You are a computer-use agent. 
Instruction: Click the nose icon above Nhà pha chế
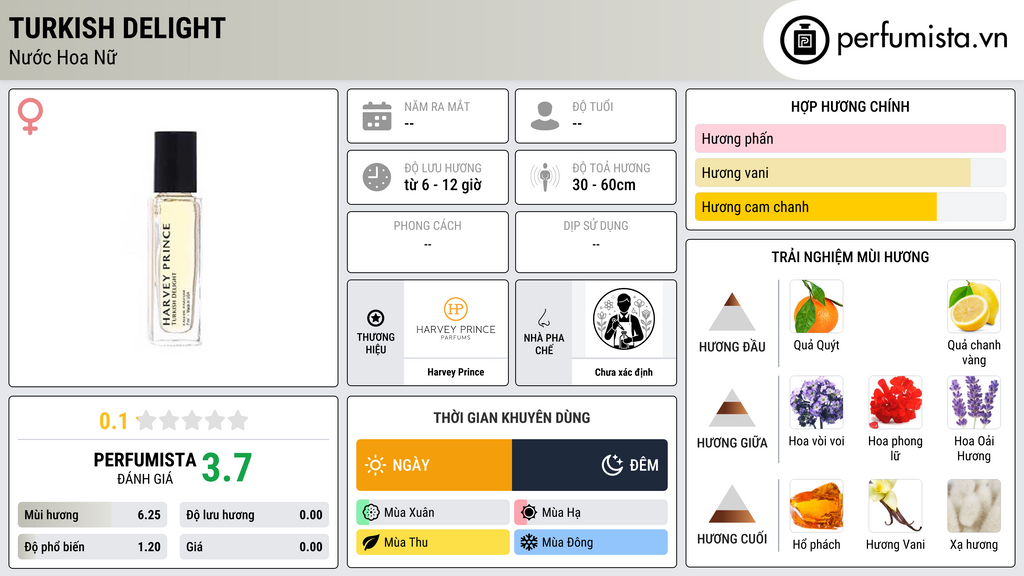(x=543, y=318)
